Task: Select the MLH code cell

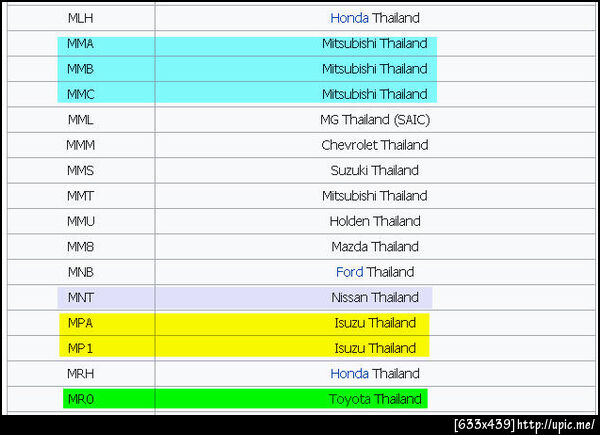Action: (80, 18)
